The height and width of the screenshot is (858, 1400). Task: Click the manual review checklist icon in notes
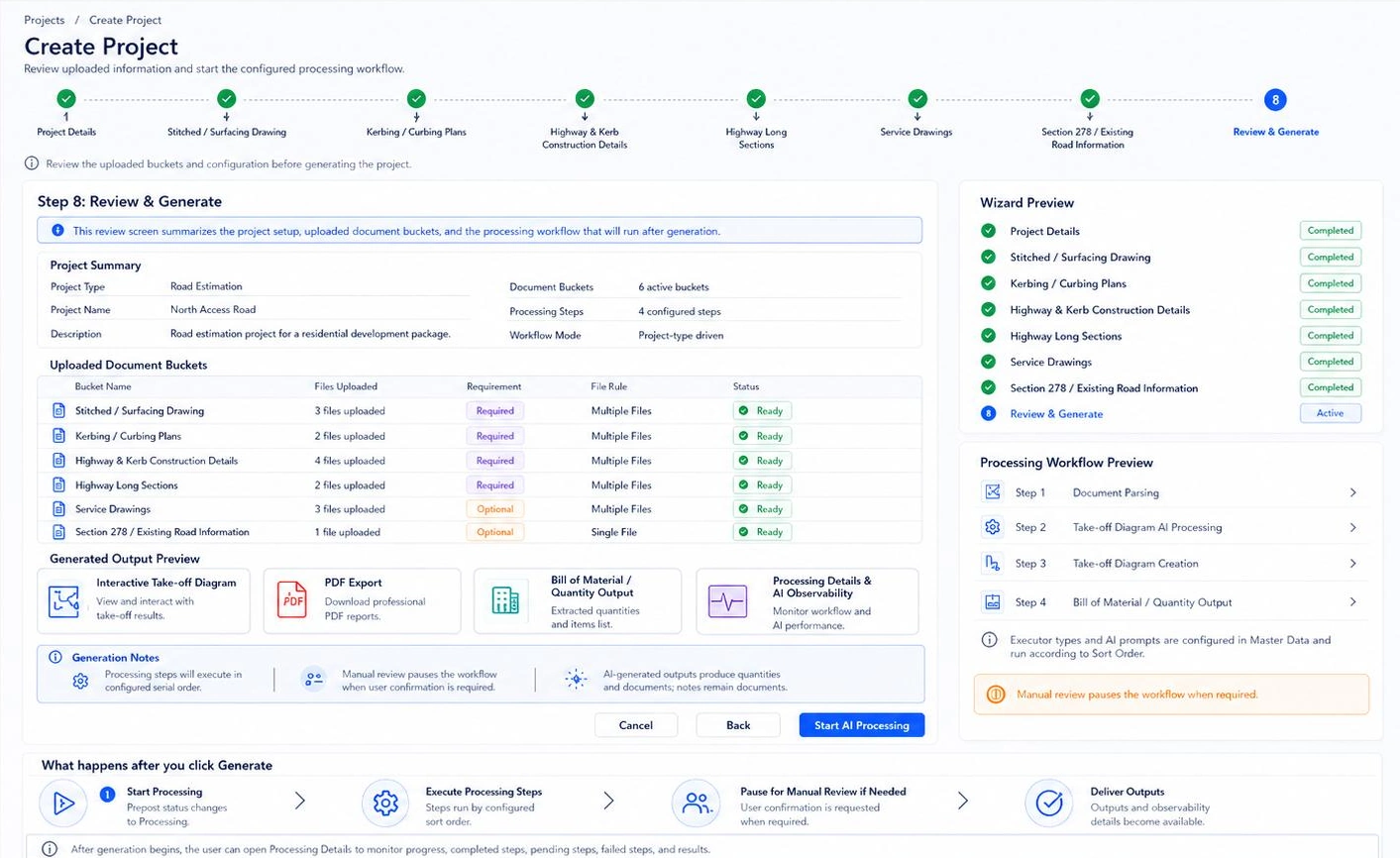click(x=314, y=680)
